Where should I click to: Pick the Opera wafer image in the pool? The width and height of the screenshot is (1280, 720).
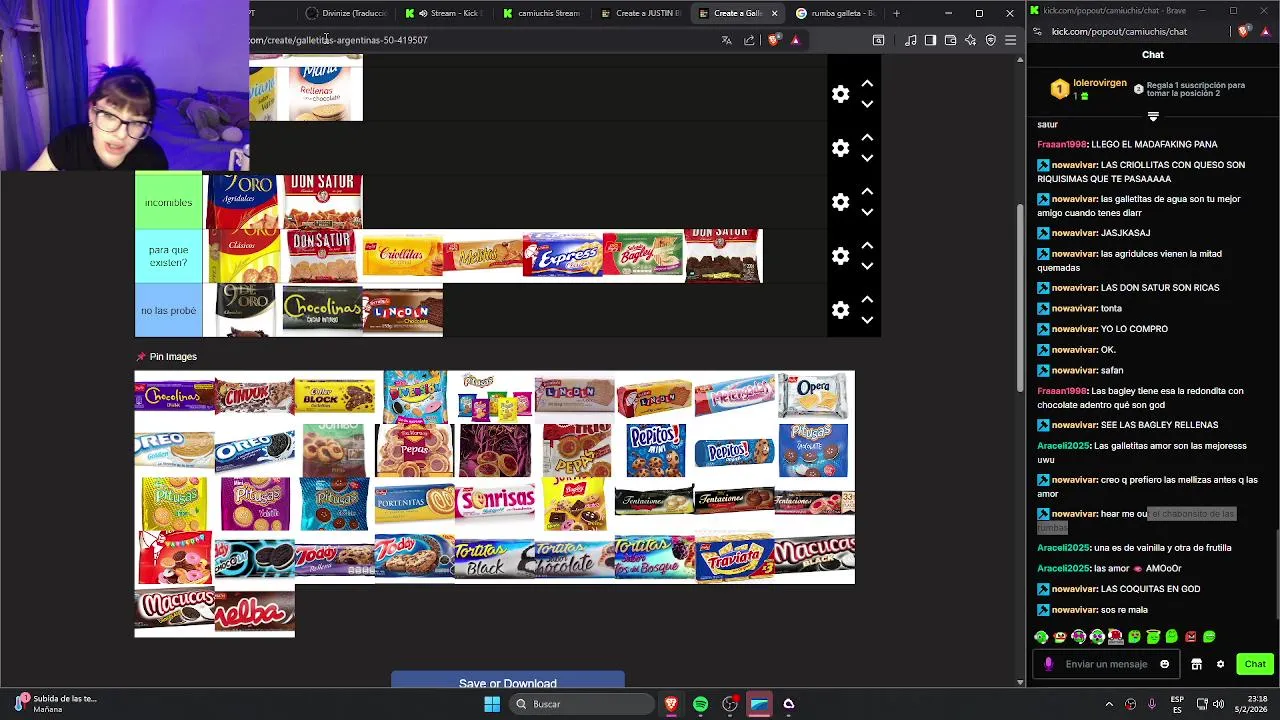pyautogui.click(x=815, y=396)
